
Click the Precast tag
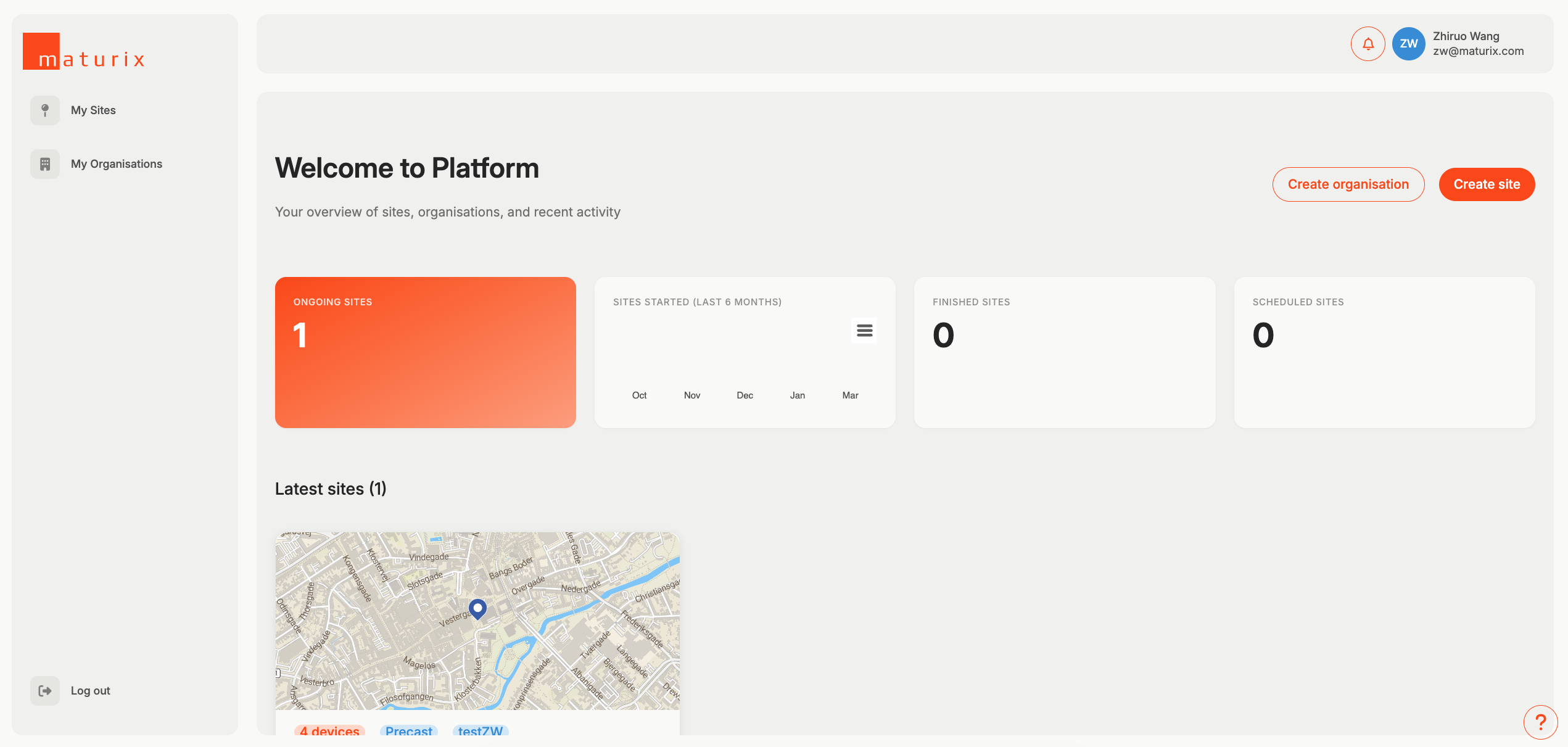pos(408,731)
